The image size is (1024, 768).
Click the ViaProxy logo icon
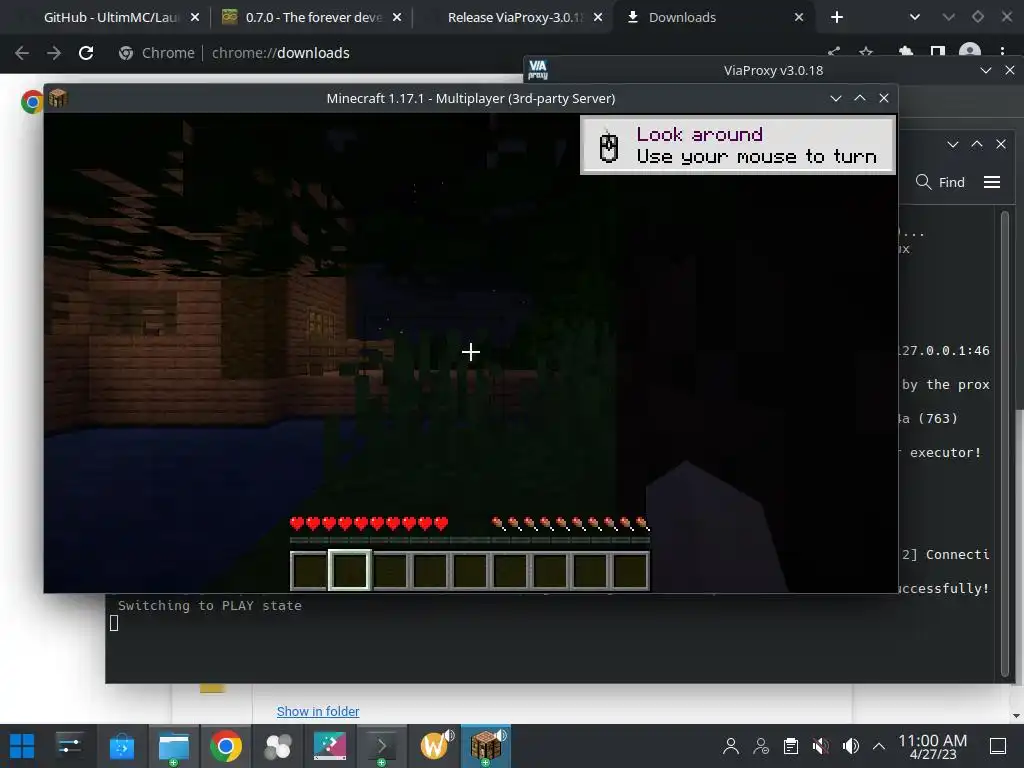click(537, 70)
